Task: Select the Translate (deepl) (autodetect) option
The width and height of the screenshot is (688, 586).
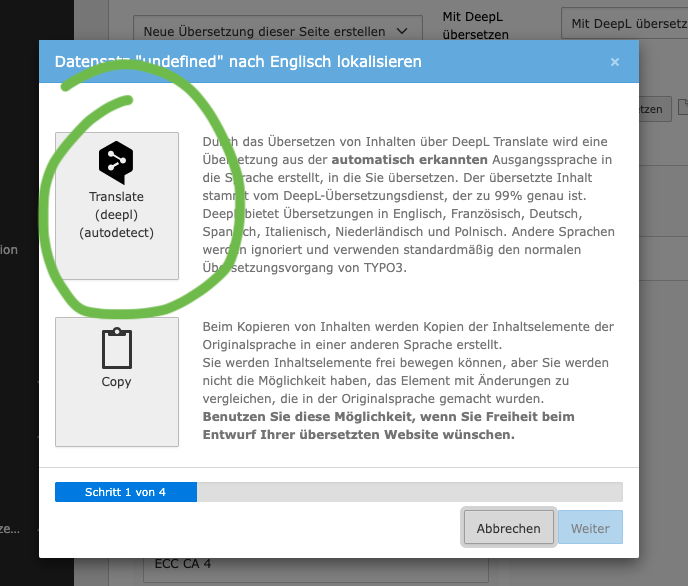Action: 117,206
